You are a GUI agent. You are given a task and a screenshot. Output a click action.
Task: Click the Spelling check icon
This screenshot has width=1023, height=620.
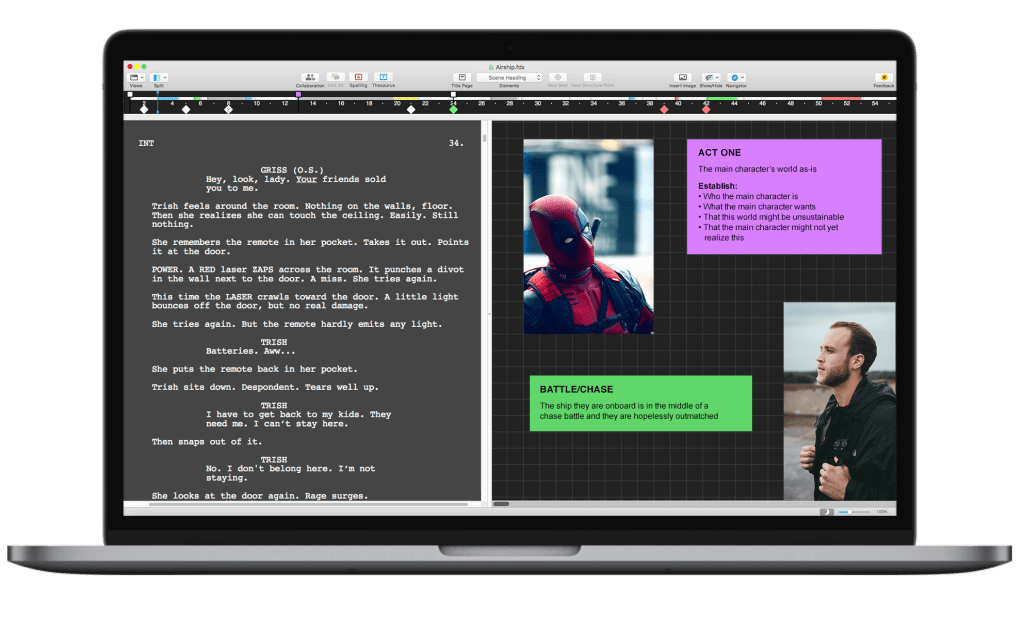tap(359, 77)
